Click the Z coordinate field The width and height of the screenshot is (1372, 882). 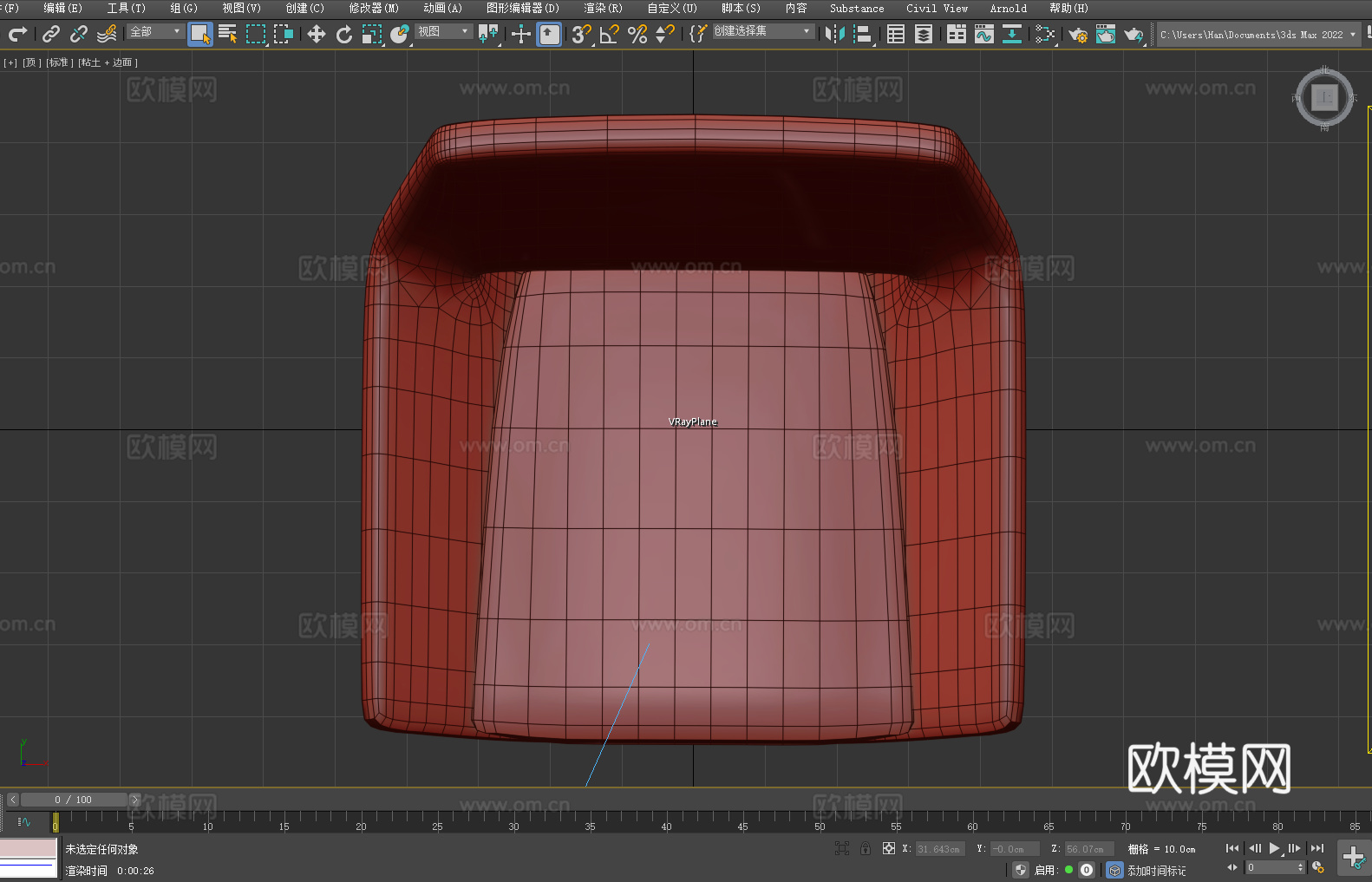click(1088, 849)
